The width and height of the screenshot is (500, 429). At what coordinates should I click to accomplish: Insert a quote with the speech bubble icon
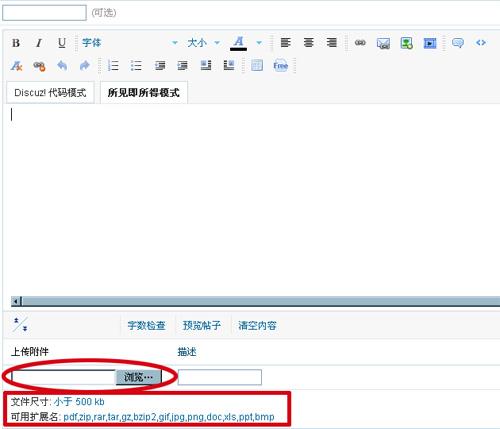click(x=458, y=43)
